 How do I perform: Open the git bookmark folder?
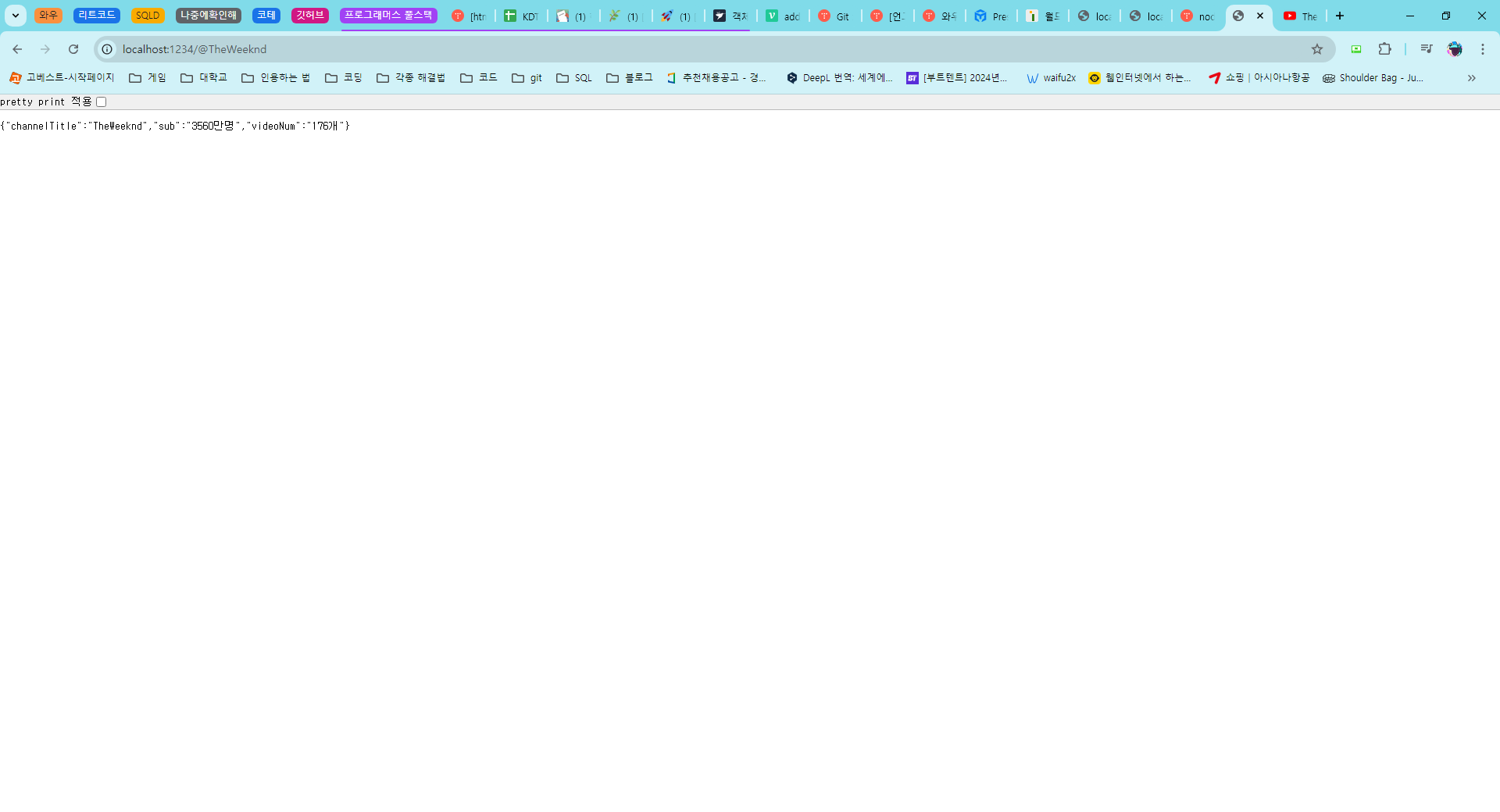pyautogui.click(x=527, y=78)
